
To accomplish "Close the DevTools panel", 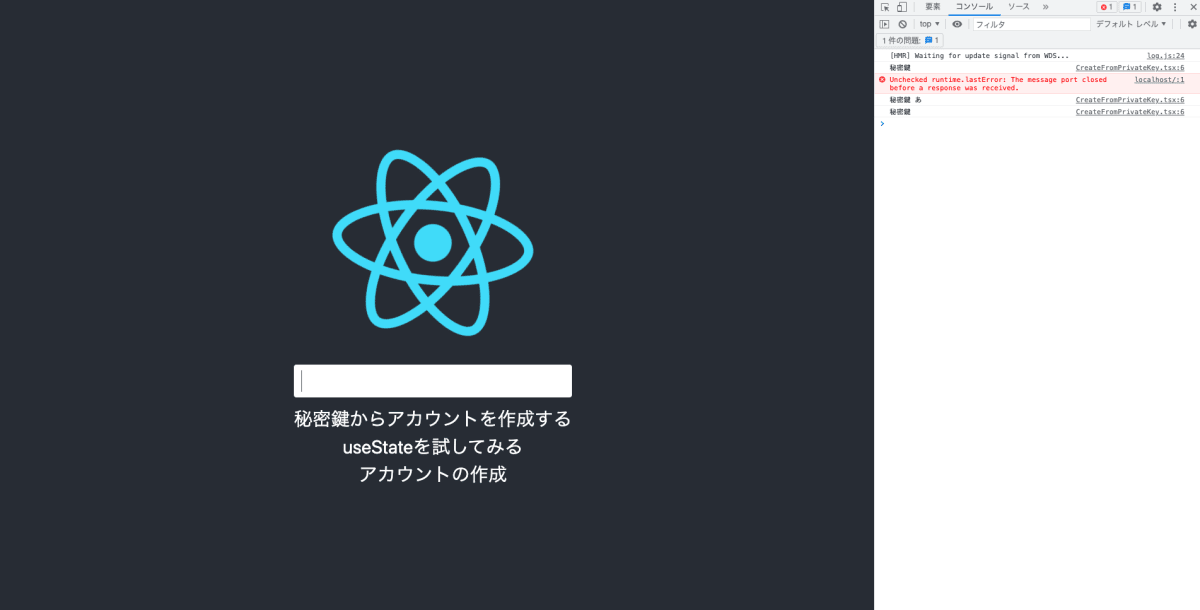I will (1191, 7).
